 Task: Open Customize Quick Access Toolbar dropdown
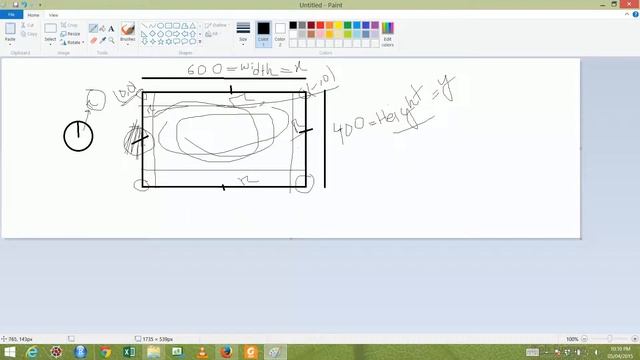point(40,5)
